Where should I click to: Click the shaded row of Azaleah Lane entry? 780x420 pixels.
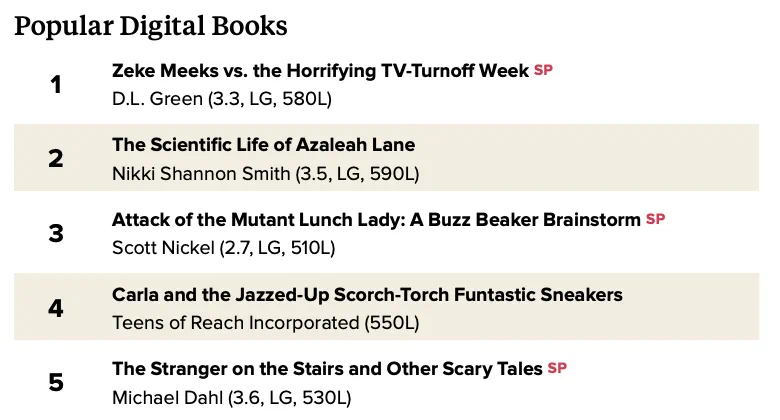point(387,157)
